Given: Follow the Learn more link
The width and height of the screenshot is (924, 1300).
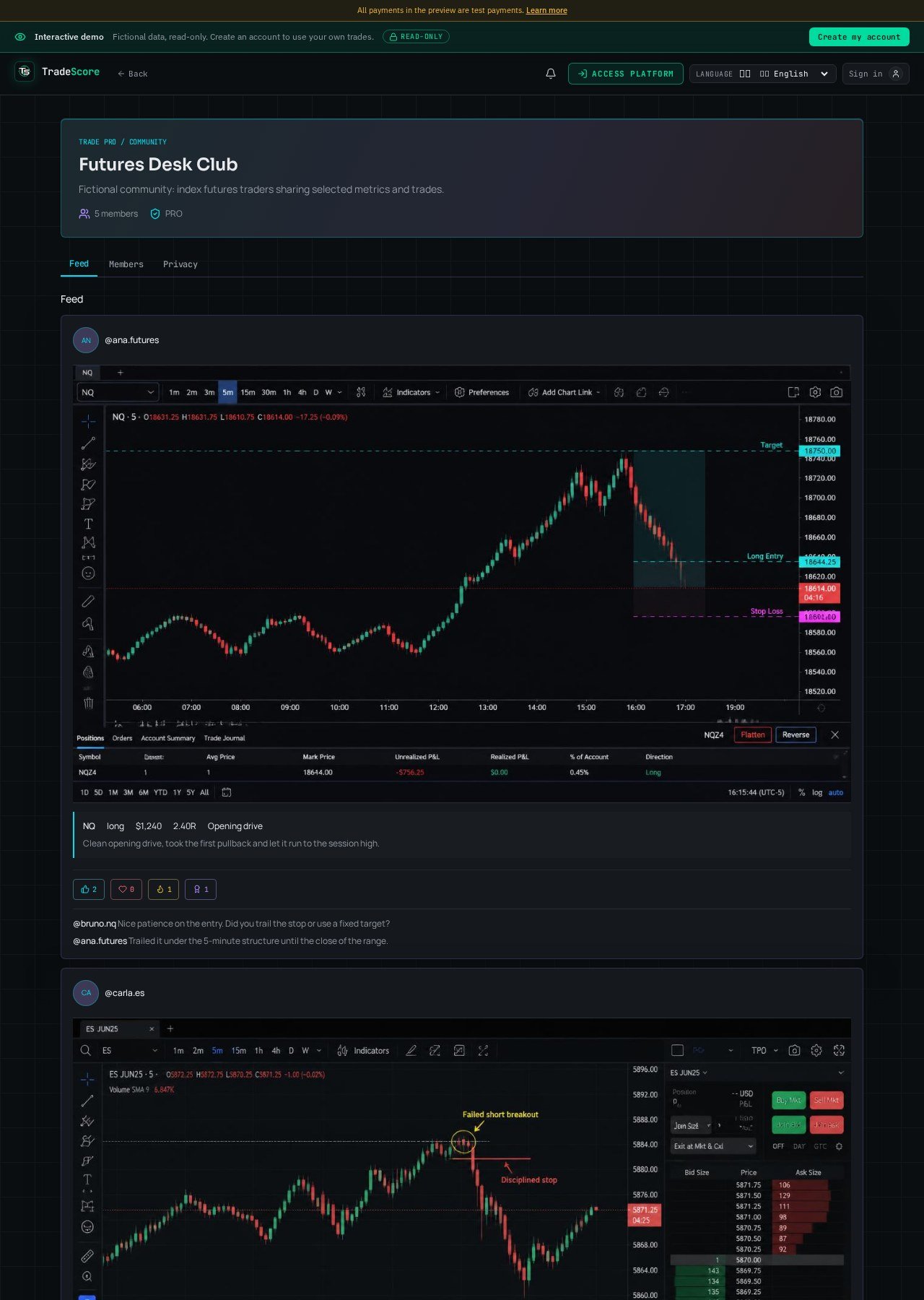Looking at the screenshot, I should click(546, 10).
